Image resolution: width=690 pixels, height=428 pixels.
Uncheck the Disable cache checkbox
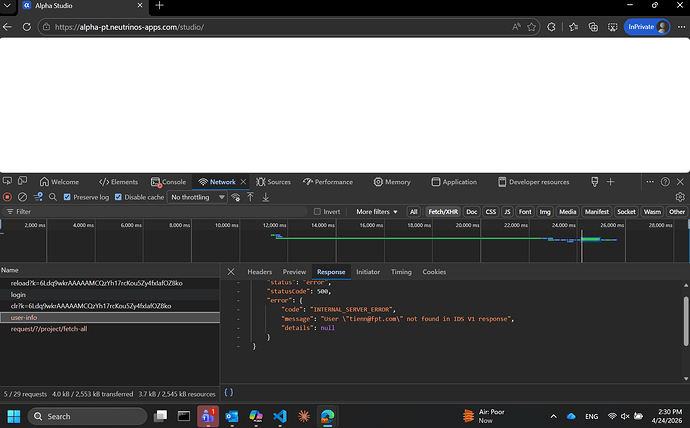click(x=118, y=197)
